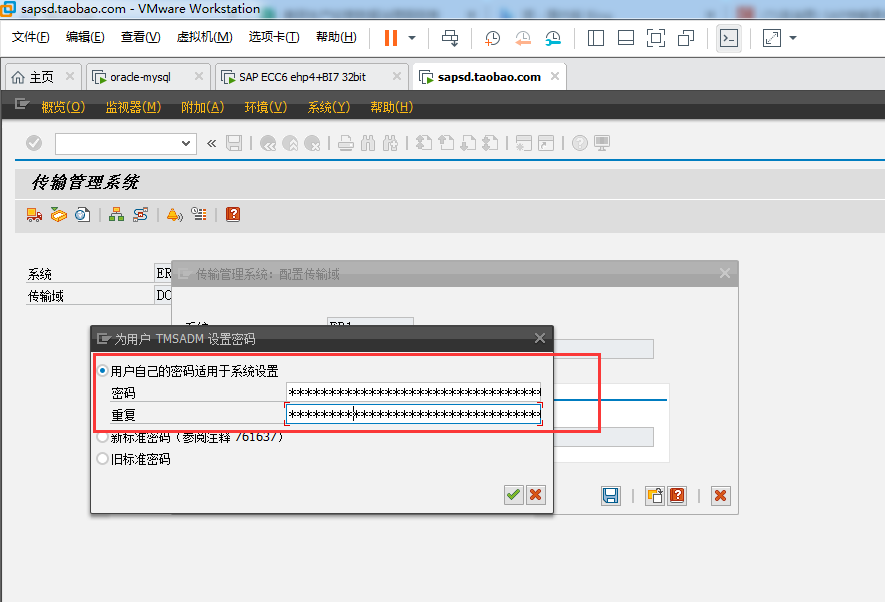This screenshot has width=885, height=602.
Task: Confirm the password dialog with green checkmark
Action: [513, 494]
